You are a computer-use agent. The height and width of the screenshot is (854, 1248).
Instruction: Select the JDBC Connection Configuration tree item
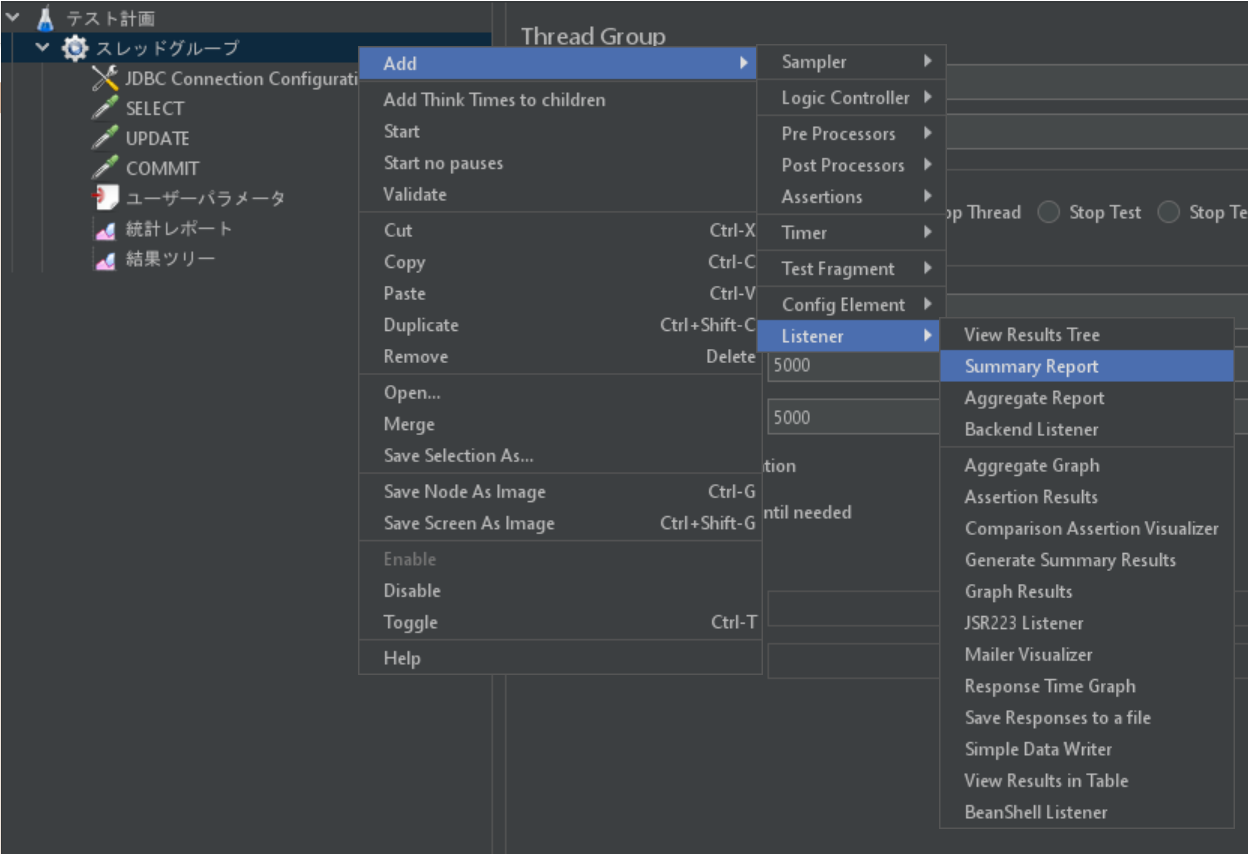[241, 79]
